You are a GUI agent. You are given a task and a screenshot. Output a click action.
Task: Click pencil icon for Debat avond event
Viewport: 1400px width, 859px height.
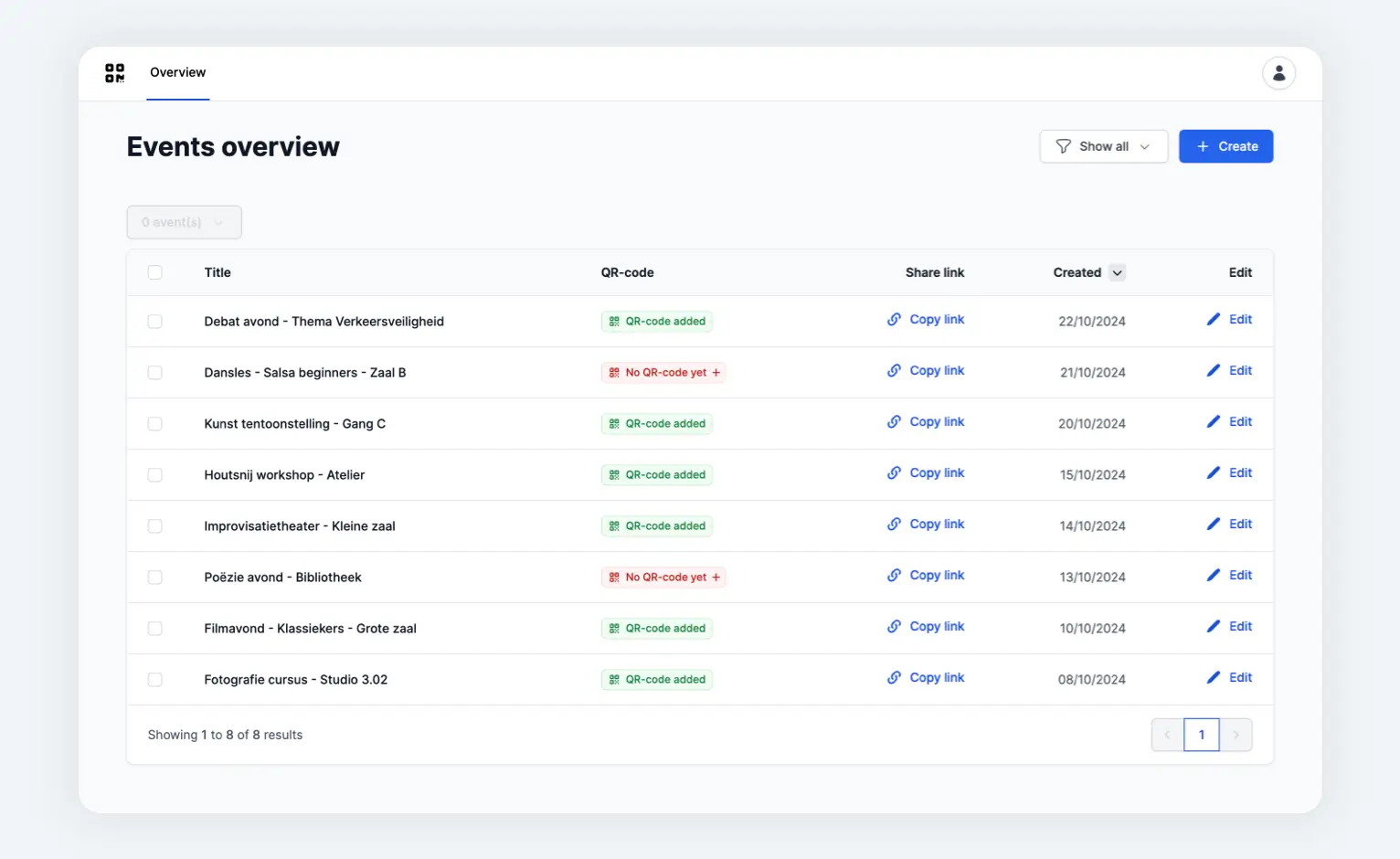[x=1213, y=320]
